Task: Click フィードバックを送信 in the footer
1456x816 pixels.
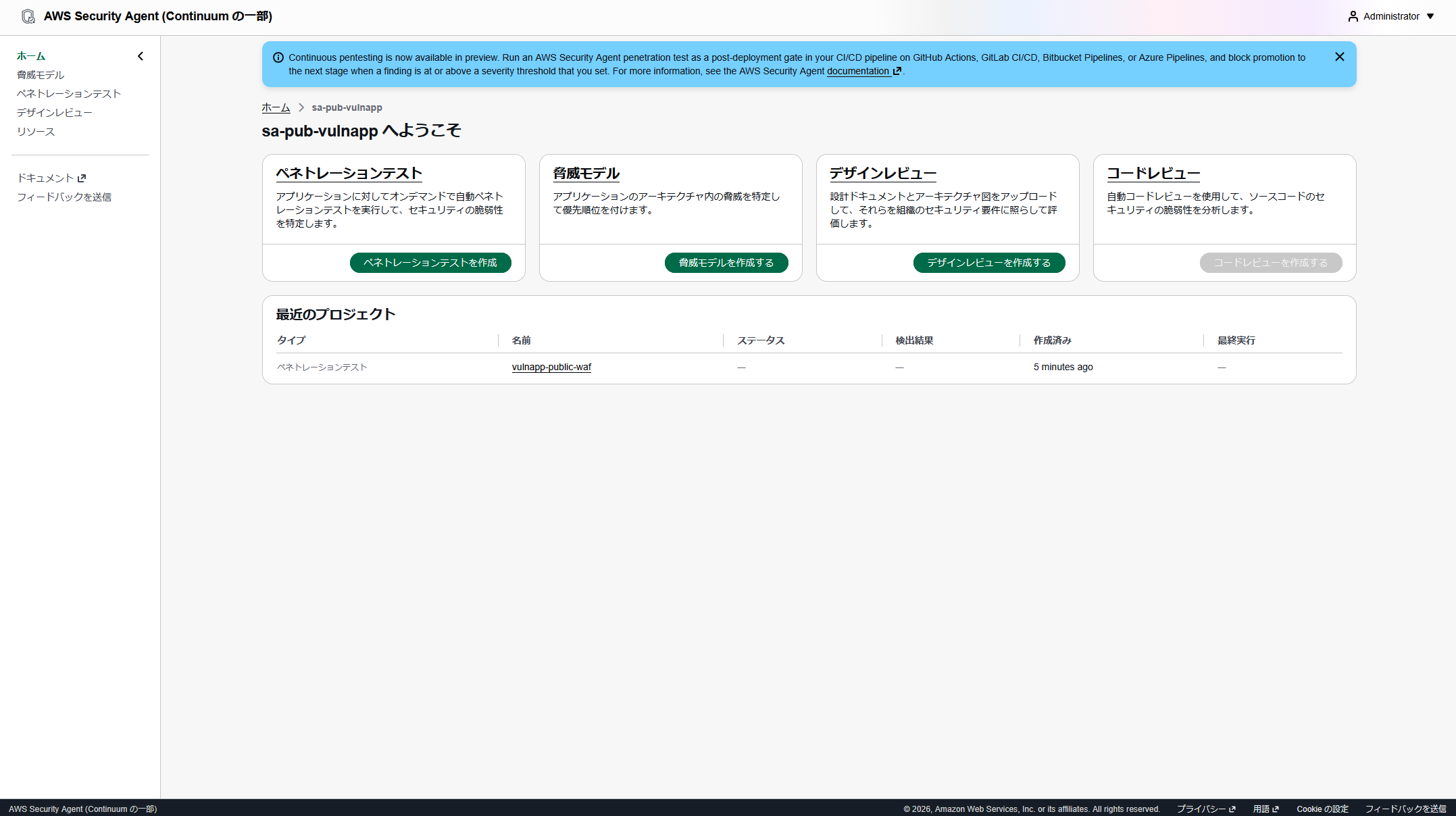Action: pyautogui.click(x=1405, y=809)
